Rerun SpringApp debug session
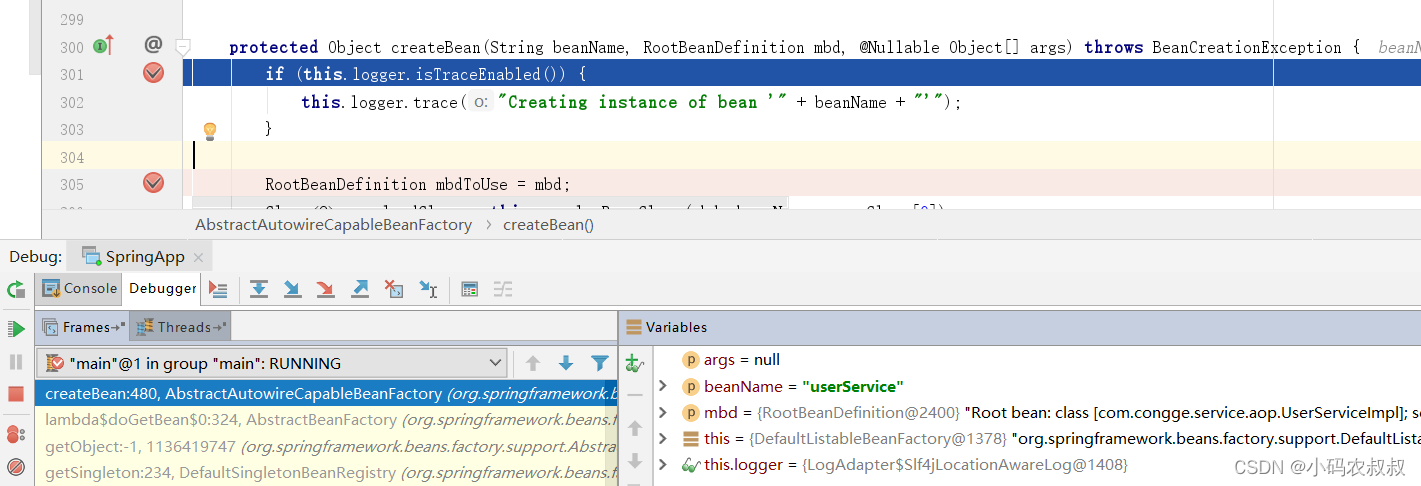1421x486 pixels. 16,289
